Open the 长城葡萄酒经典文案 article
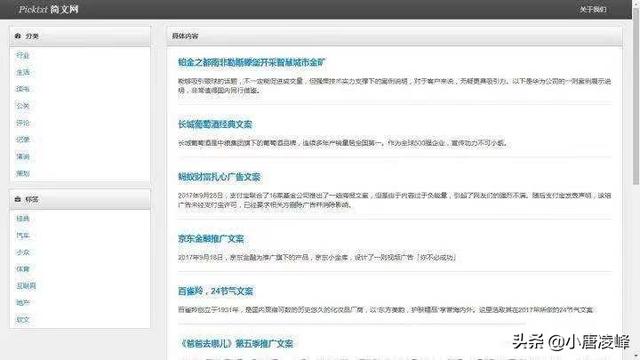640x360 pixels. [x=215, y=124]
